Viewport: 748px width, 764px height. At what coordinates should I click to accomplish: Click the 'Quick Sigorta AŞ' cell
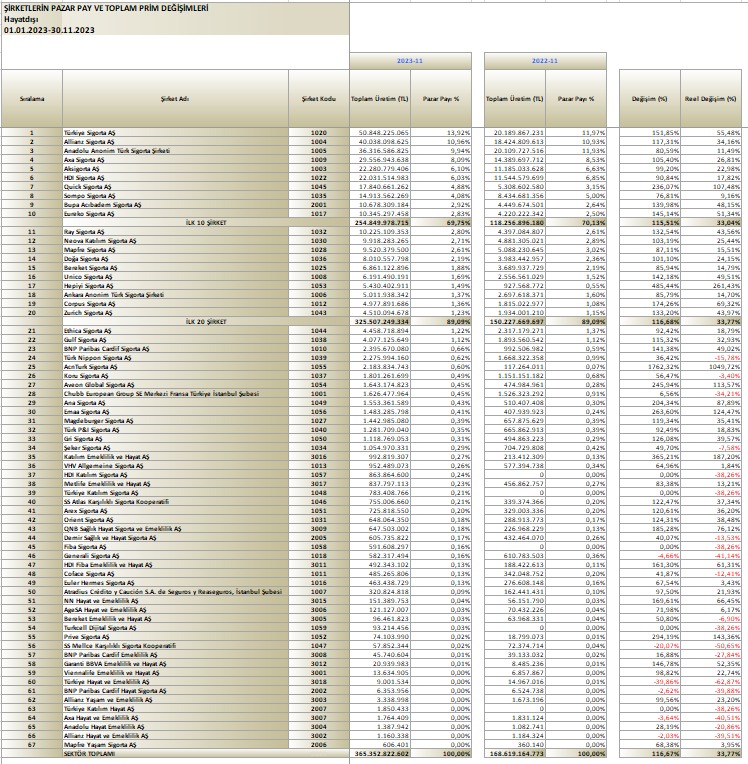pyautogui.click(x=175, y=187)
